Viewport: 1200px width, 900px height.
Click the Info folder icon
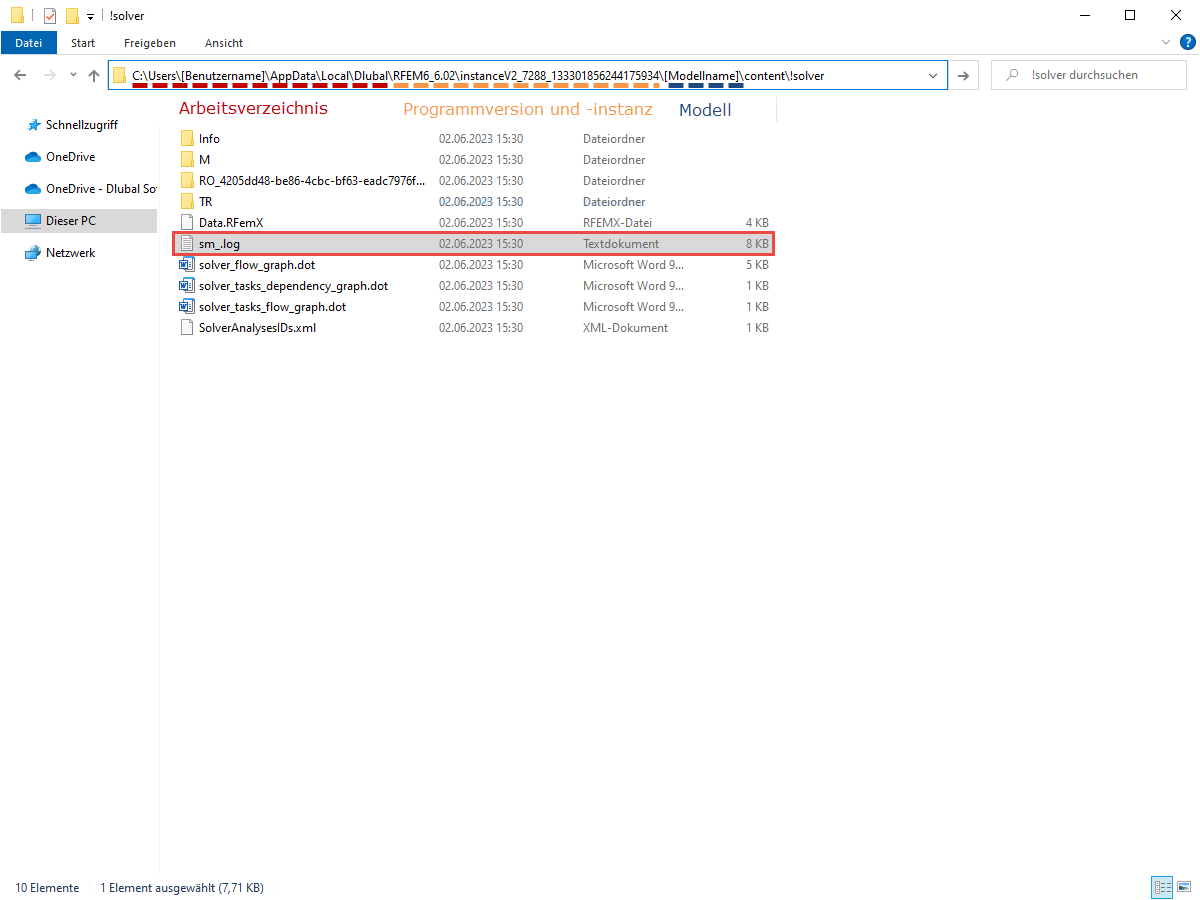click(x=187, y=139)
